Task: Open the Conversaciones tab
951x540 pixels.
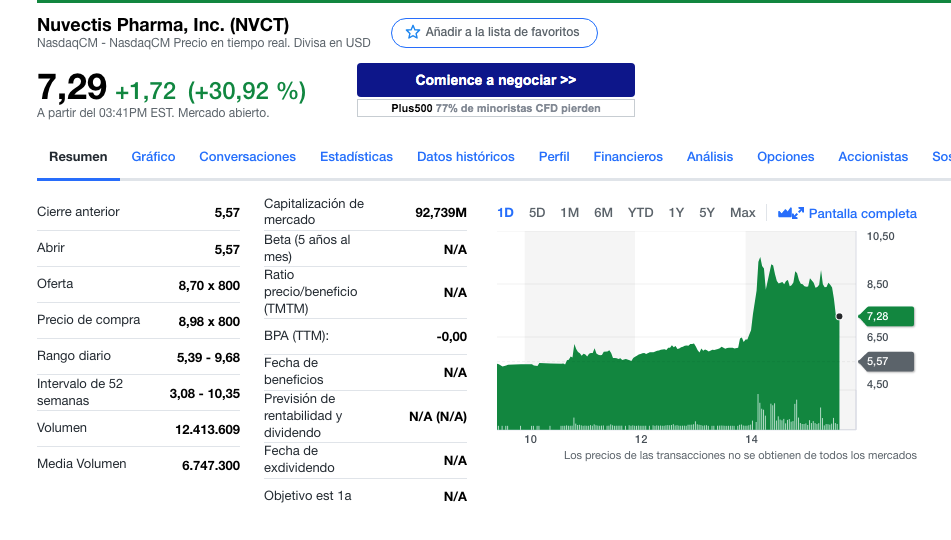Action: 247,157
